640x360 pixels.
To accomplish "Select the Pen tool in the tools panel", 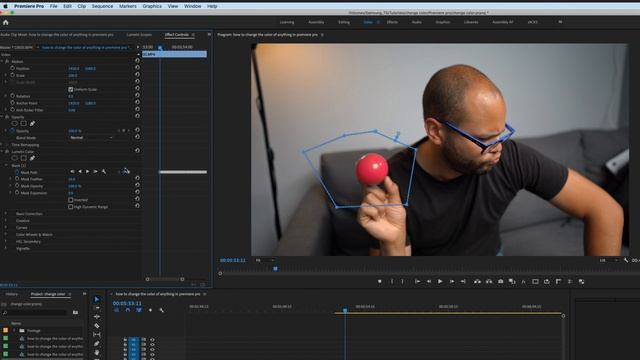I will [x=97, y=344].
